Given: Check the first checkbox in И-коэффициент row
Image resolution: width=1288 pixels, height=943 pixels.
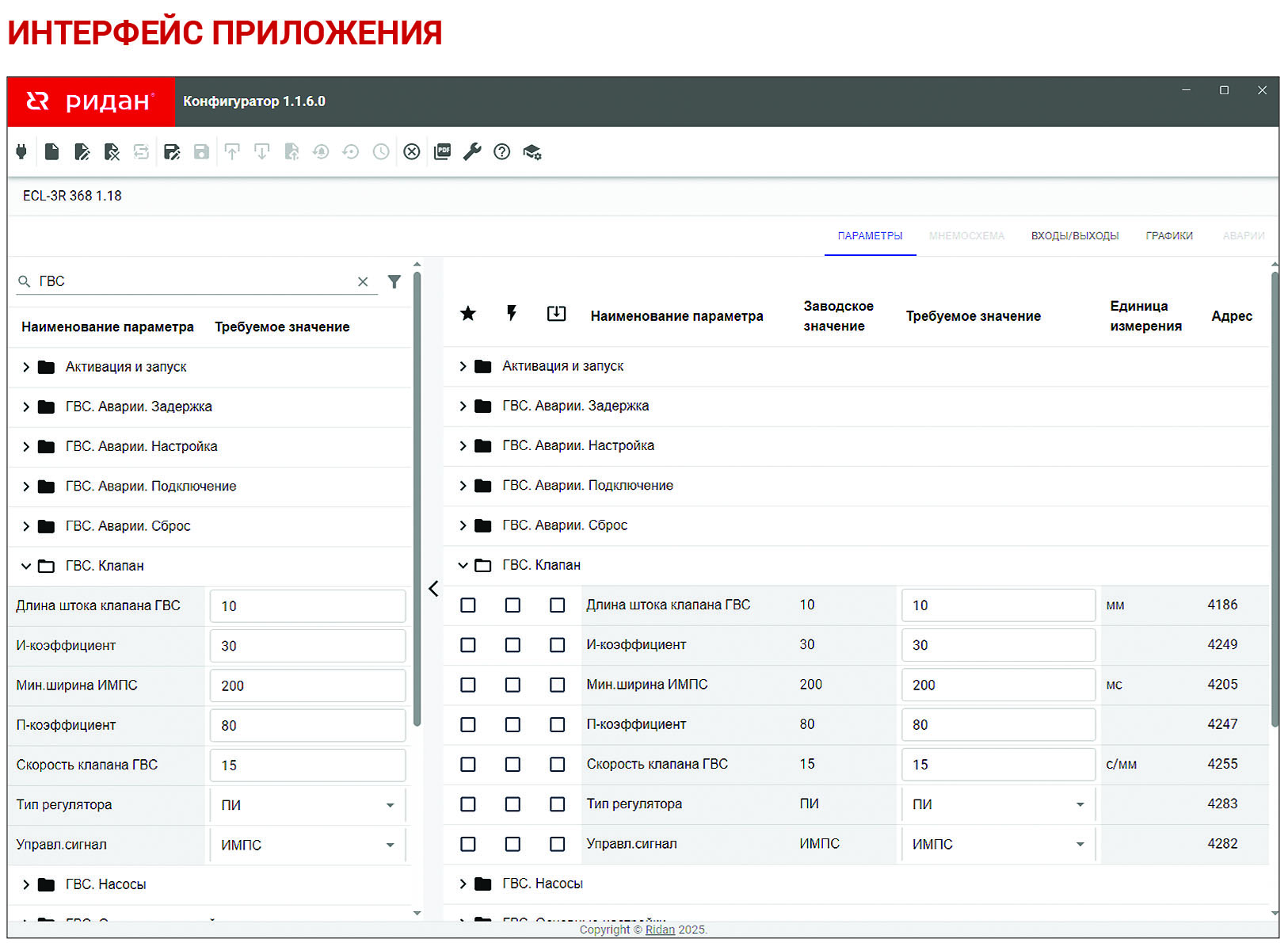Looking at the screenshot, I should (468, 645).
